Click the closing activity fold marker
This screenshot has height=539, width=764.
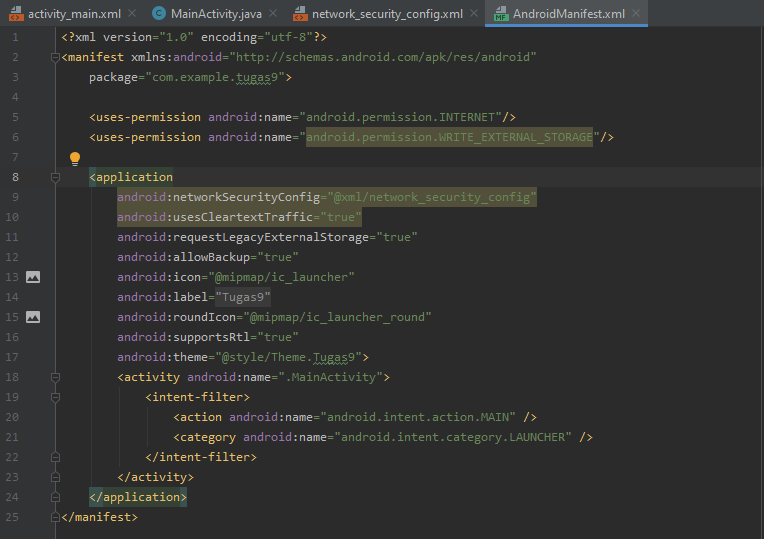55,477
